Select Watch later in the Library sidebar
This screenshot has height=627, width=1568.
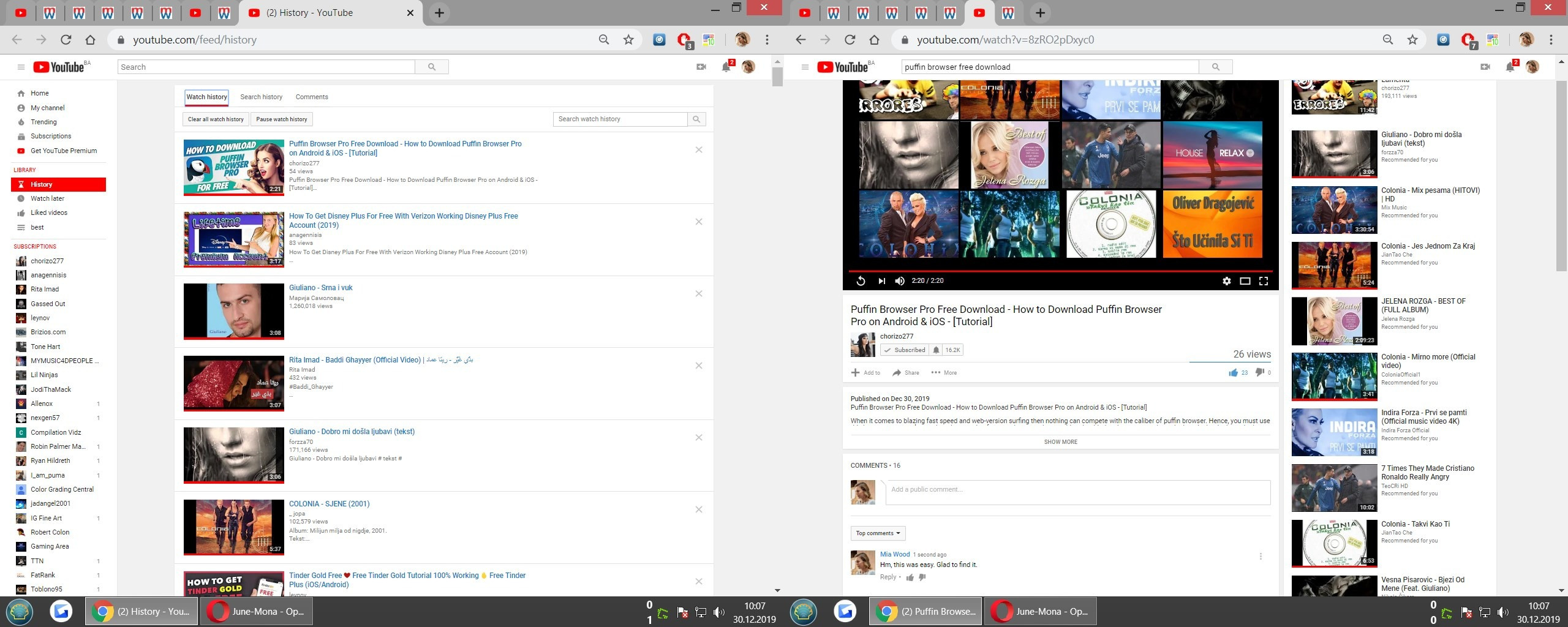click(47, 198)
